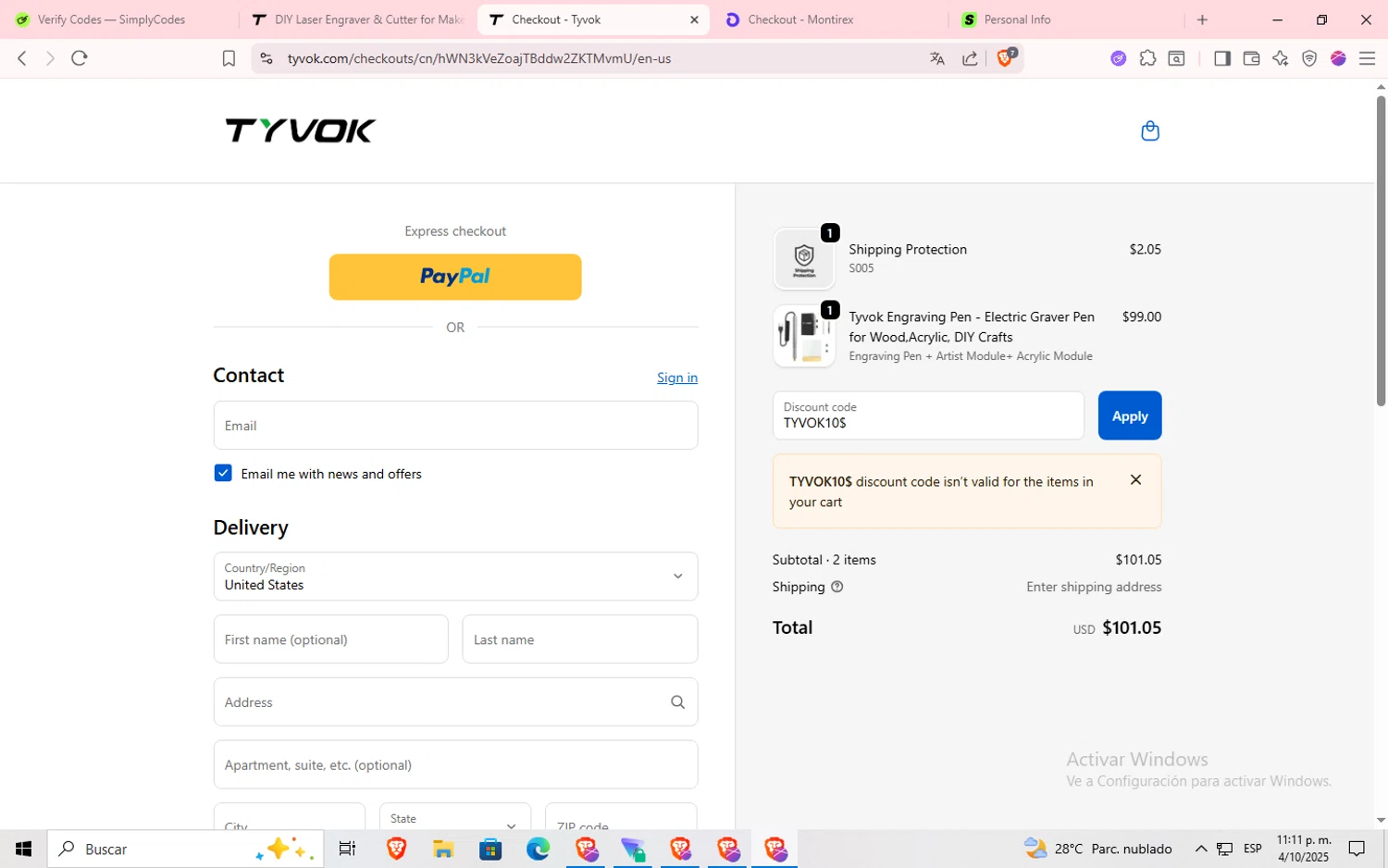Click the weather 28°C Parc. nublado widget
Image resolution: width=1388 pixels, height=868 pixels.
pos(1097,849)
